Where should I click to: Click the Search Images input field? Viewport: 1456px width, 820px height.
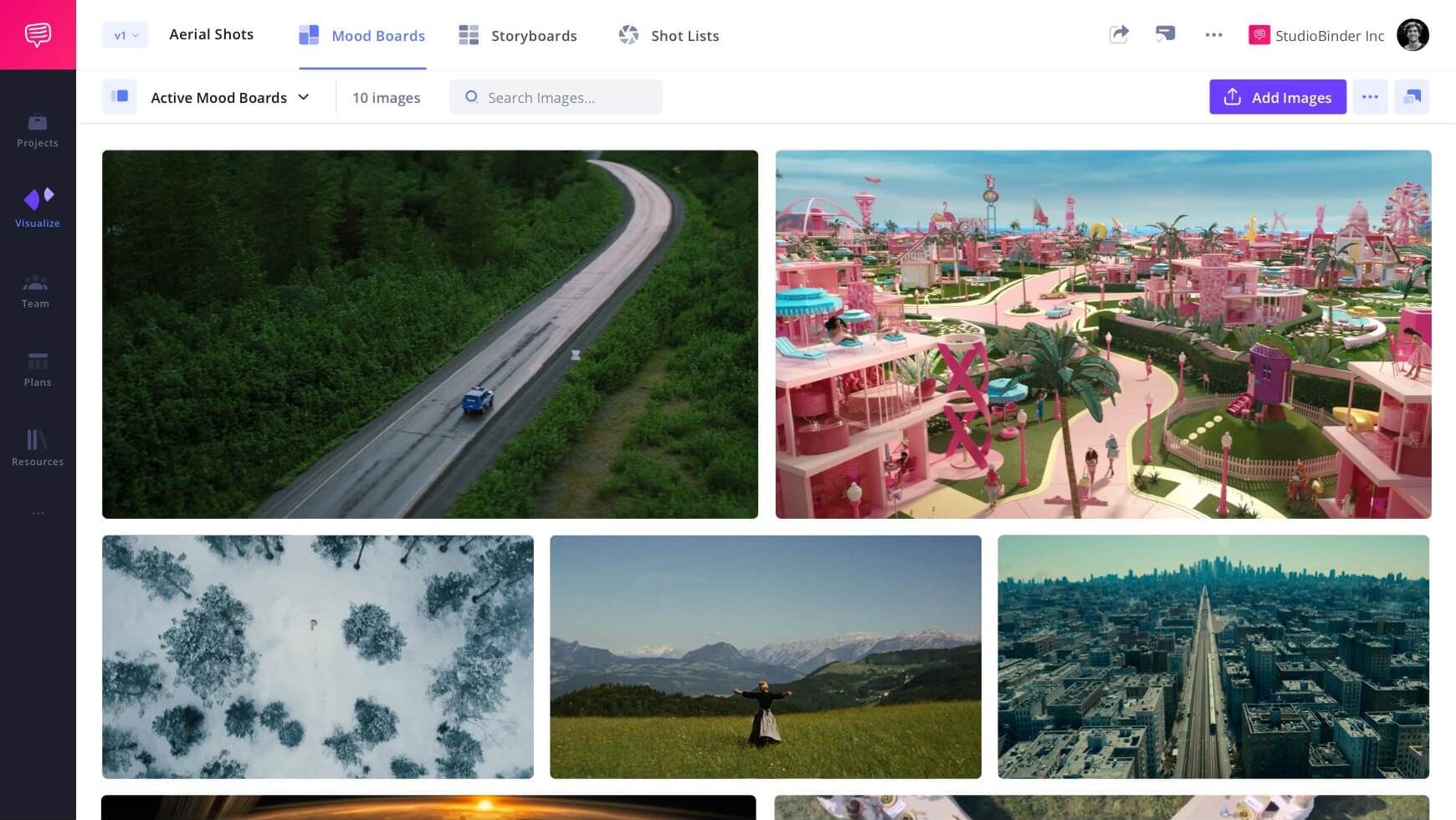556,97
